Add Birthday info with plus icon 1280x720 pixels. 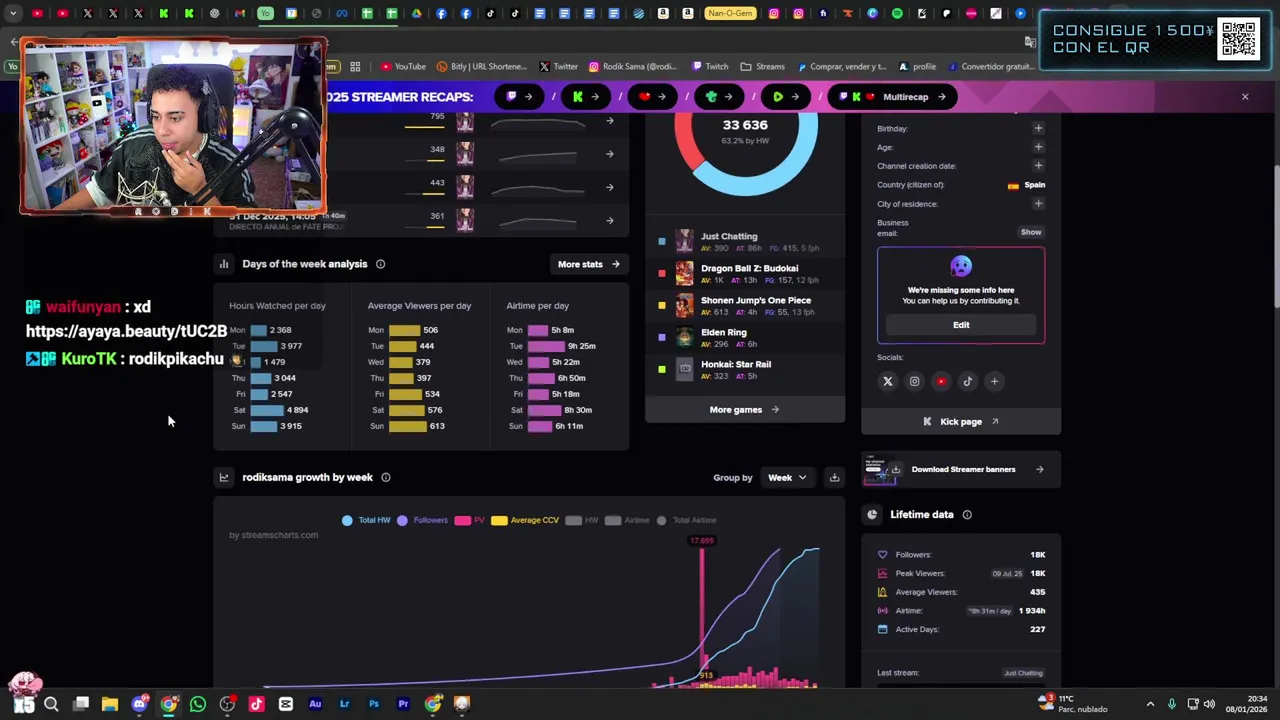pyautogui.click(x=1038, y=128)
